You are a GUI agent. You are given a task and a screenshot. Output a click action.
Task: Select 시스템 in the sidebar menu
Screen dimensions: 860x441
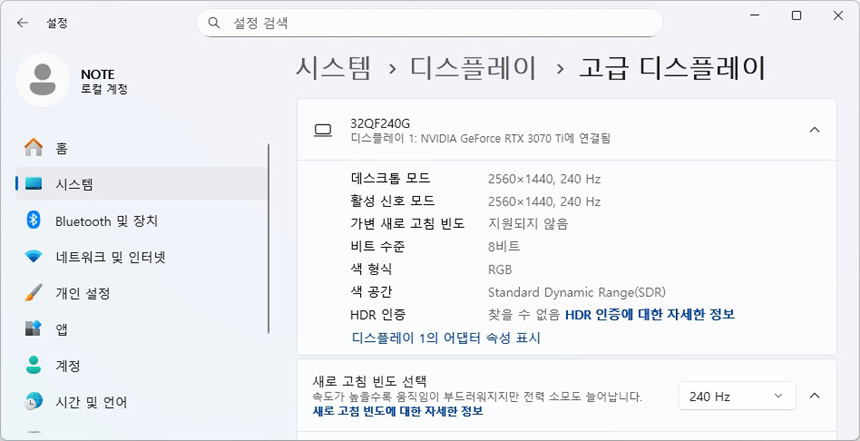pos(74,184)
